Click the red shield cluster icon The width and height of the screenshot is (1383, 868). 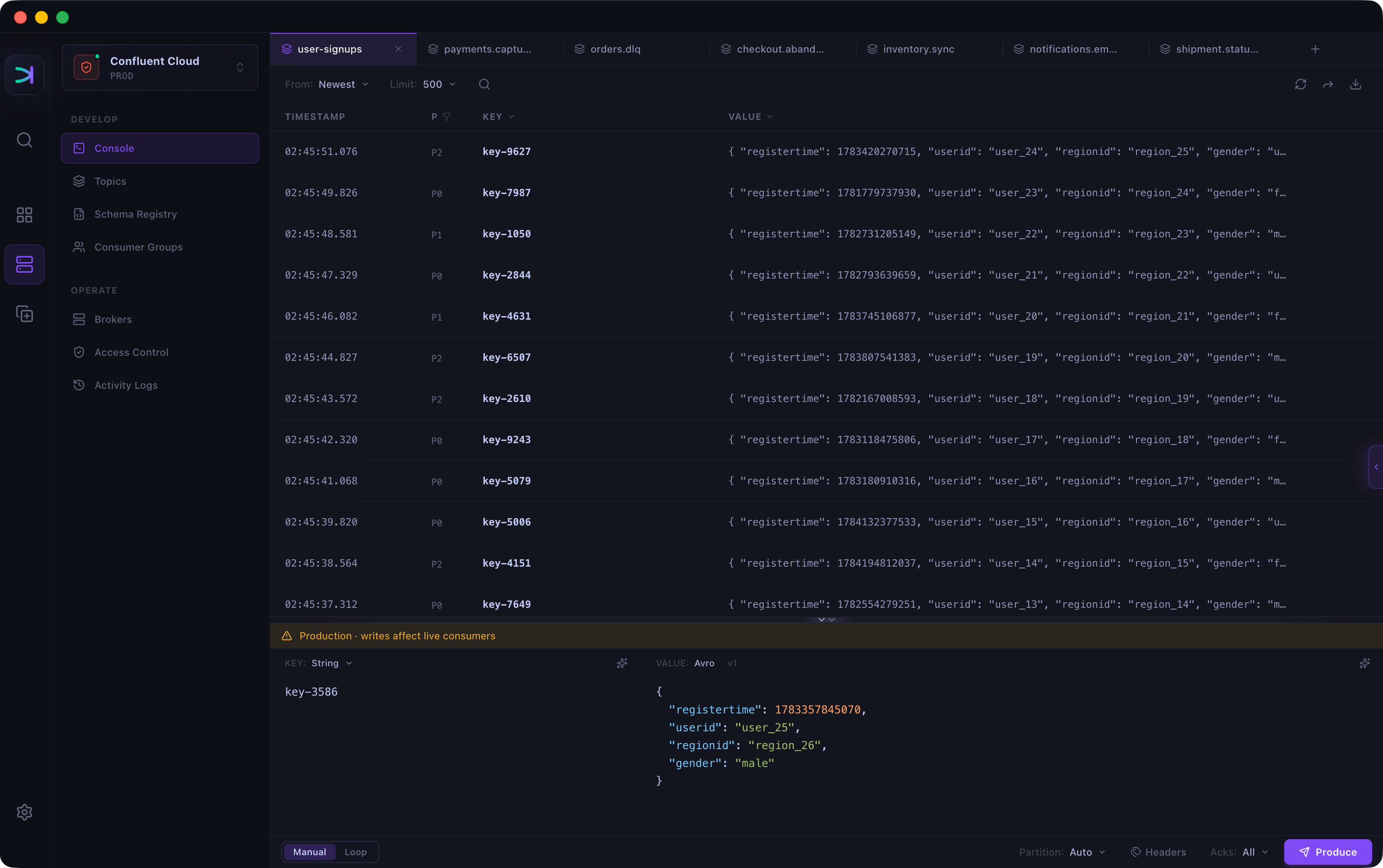(x=86, y=68)
